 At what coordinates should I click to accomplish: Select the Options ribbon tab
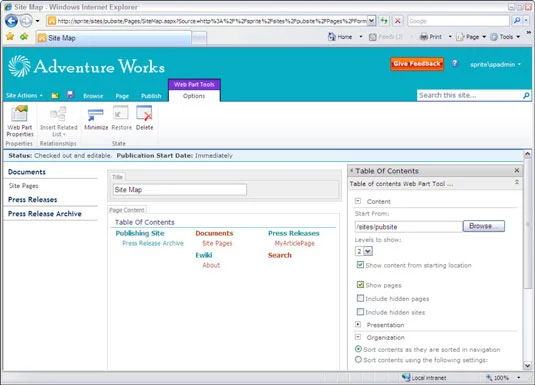(x=194, y=96)
